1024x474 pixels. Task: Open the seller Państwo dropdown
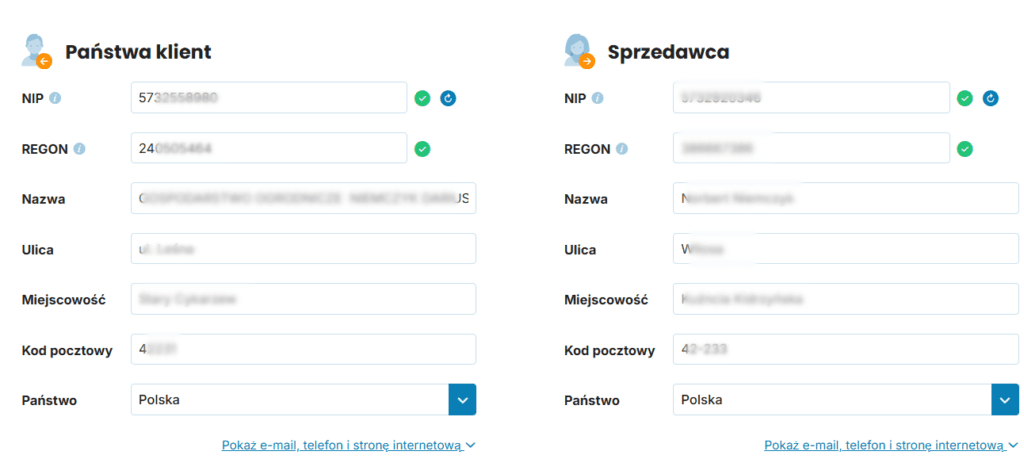pos(1004,400)
